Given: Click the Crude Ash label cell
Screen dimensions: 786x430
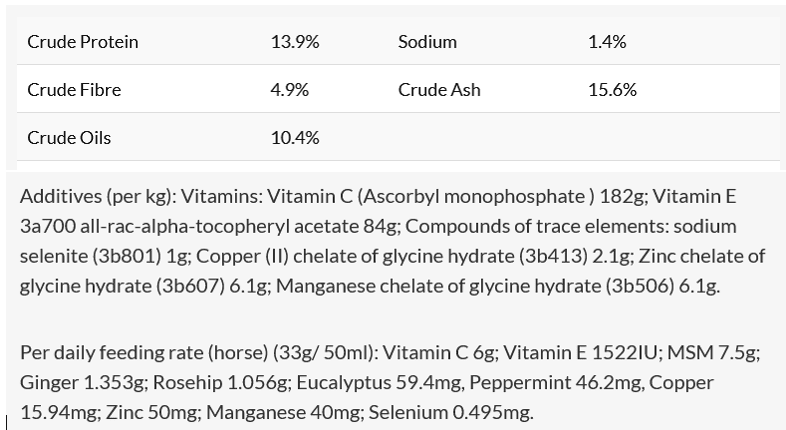Looking at the screenshot, I should click(439, 90).
